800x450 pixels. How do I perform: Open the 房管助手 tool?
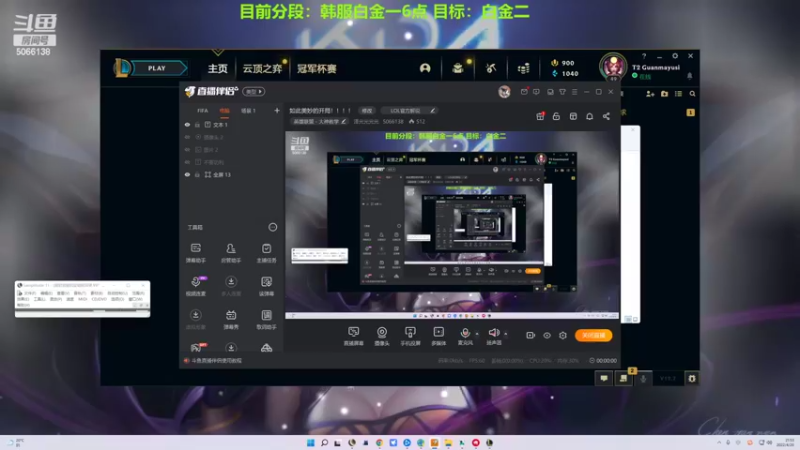(231, 253)
